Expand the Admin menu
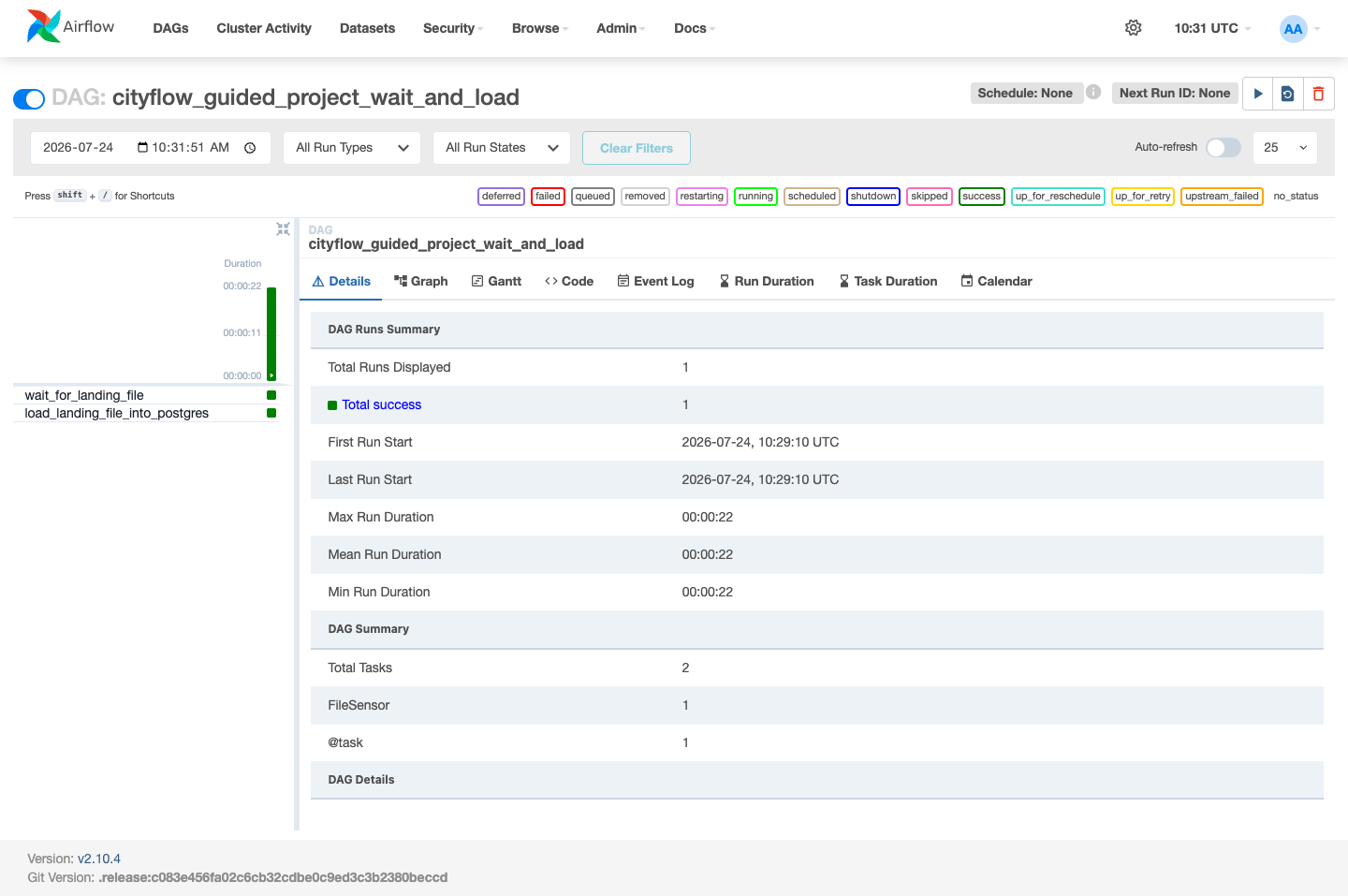Viewport: 1348px width, 896px height. 622,28
